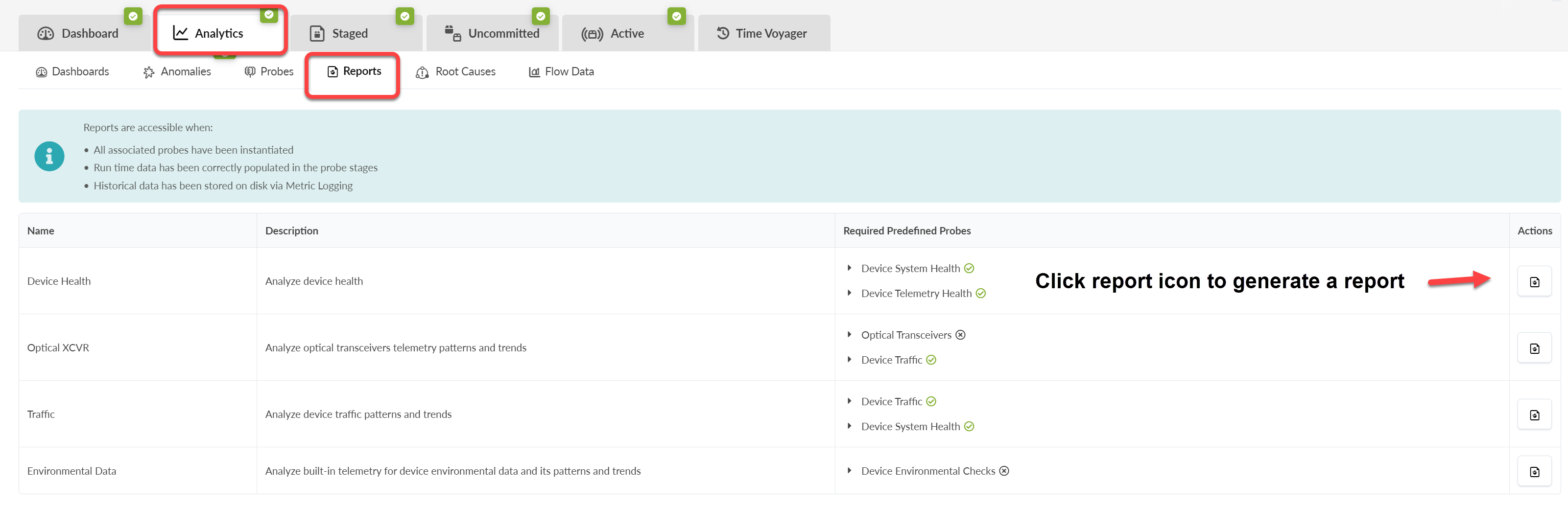
Task: Click the green check badge on Dashboard tab
Action: [133, 17]
